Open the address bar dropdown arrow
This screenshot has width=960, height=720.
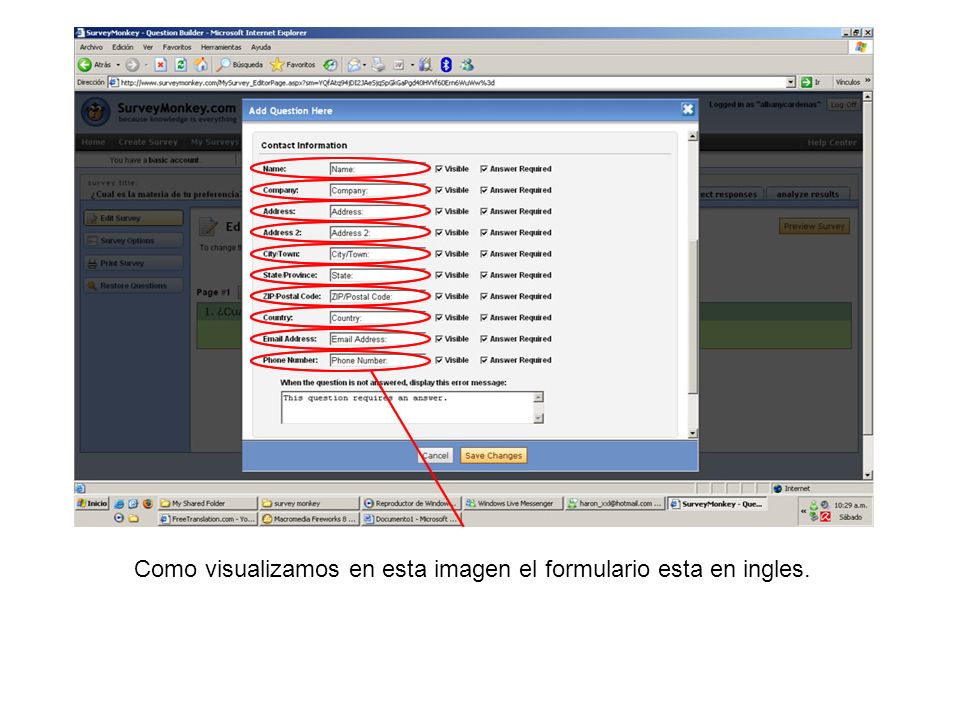(x=790, y=82)
